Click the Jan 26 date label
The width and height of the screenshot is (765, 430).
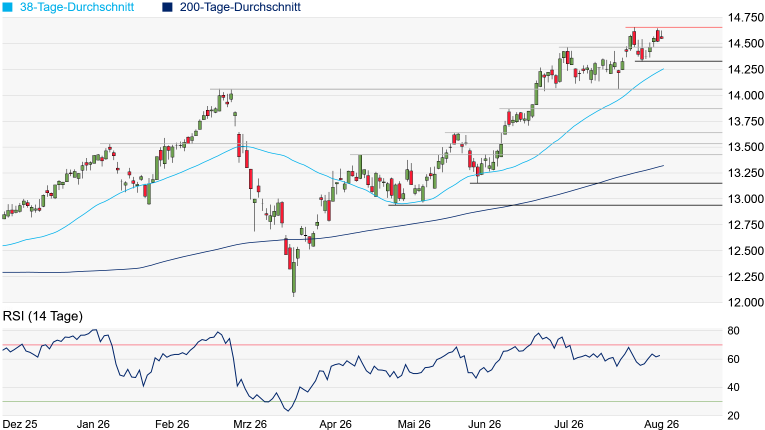point(93,424)
